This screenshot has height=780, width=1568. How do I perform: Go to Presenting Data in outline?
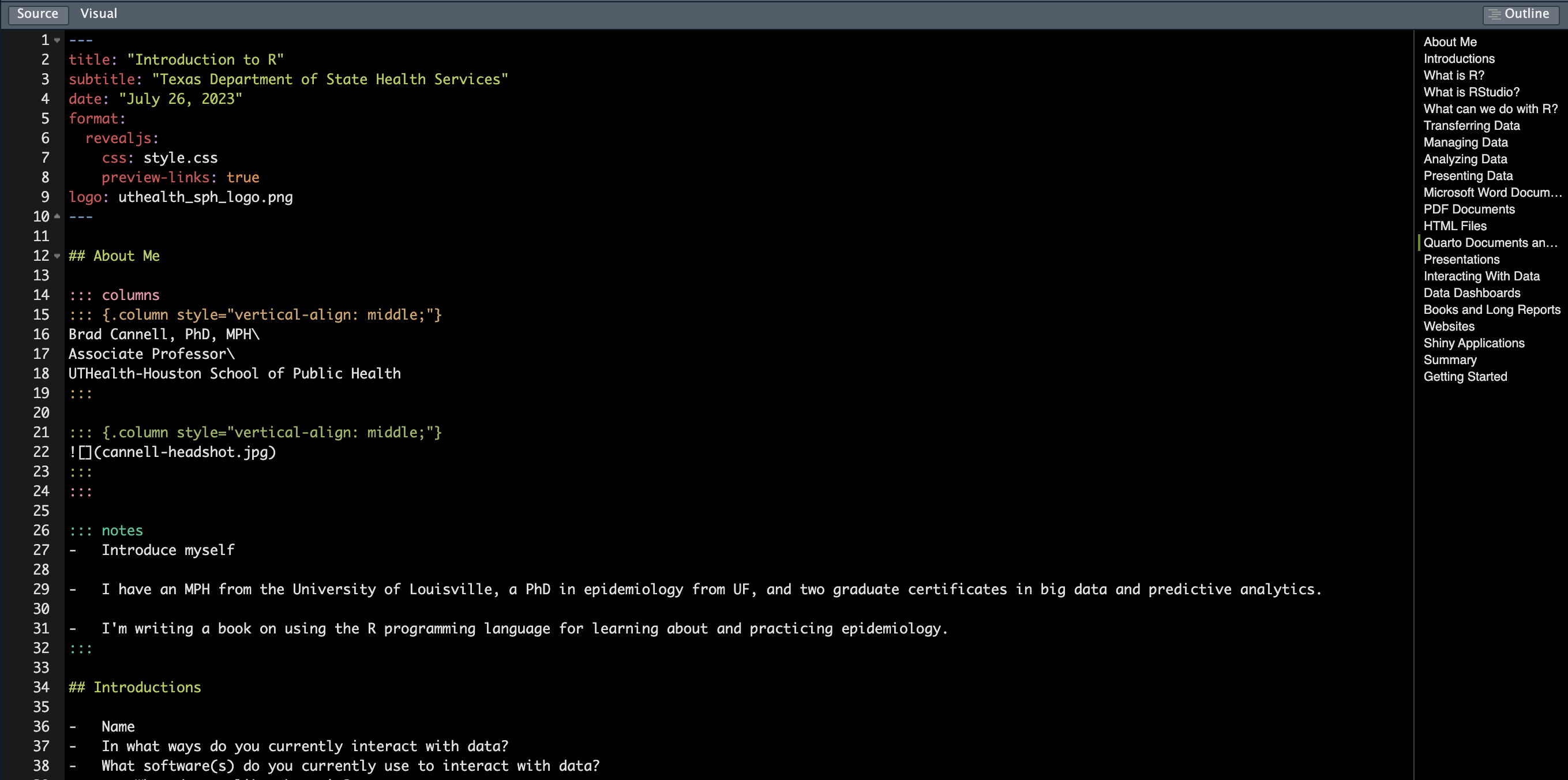pos(1467,175)
